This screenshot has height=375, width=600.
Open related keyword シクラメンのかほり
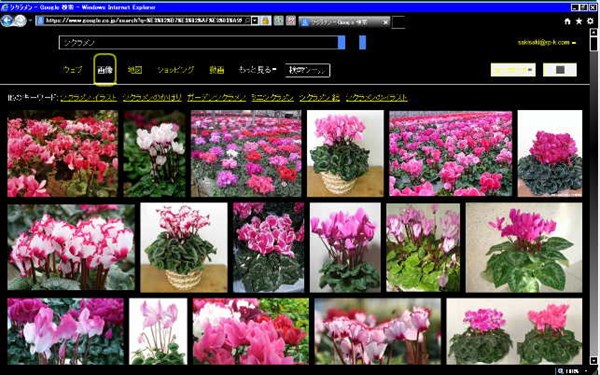point(152,98)
